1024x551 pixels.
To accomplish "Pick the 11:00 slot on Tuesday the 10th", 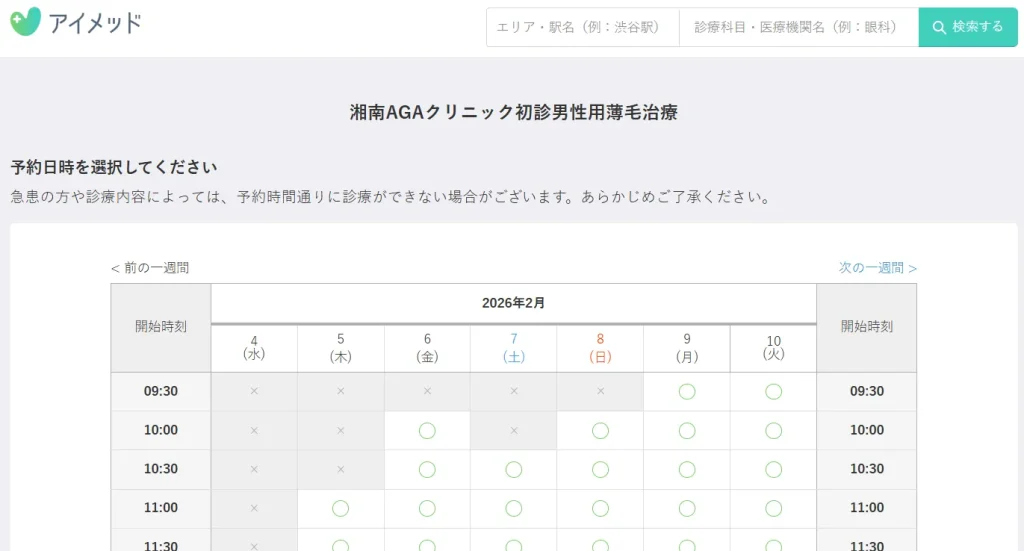I will tap(773, 508).
